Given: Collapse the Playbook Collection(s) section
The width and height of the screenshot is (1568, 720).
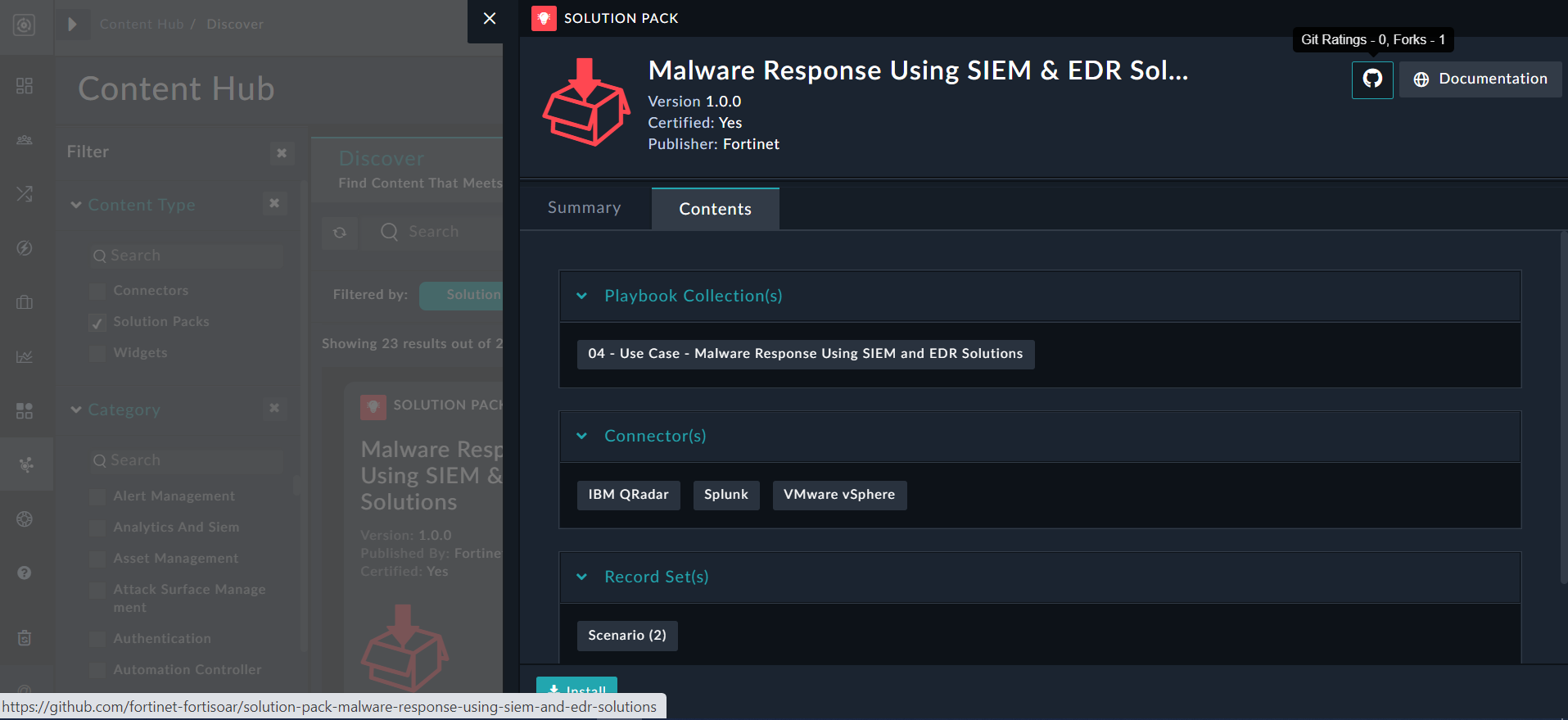Looking at the screenshot, I should [x=582, y=296].
